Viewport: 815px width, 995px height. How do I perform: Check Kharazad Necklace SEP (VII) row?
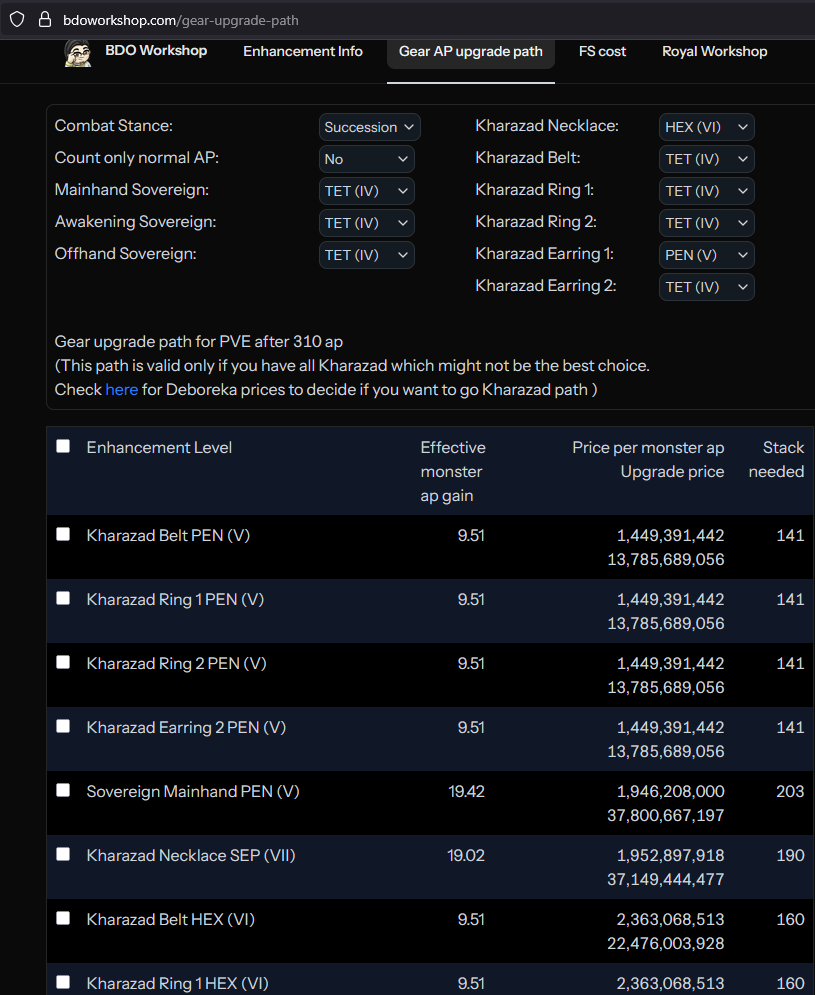click(63, 854)
